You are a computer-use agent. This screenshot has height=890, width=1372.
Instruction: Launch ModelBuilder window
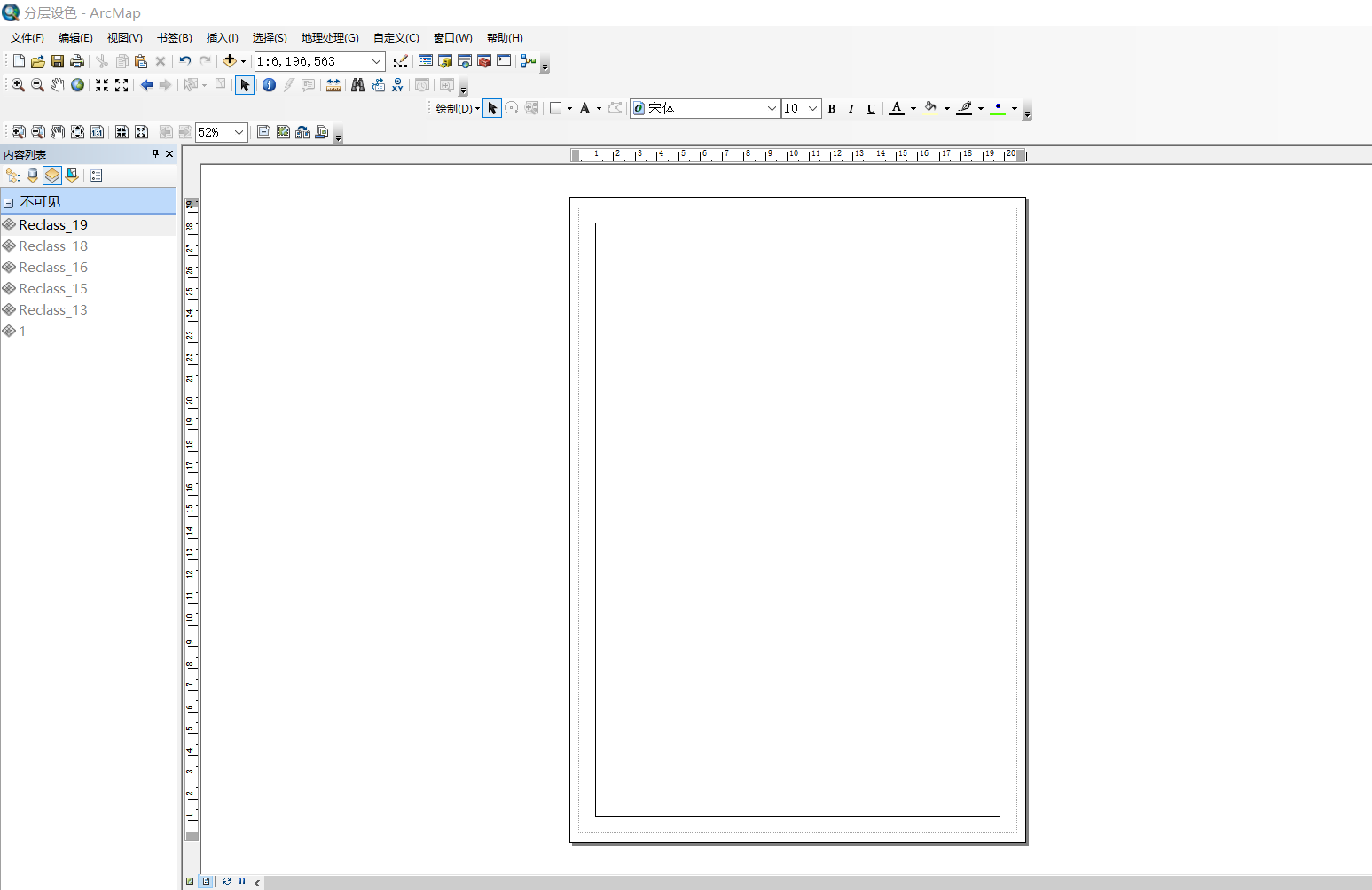tap(529, 61)
